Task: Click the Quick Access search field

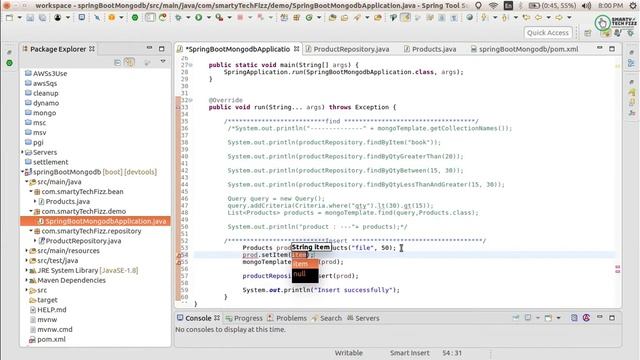Action: (x=548, y=33)
